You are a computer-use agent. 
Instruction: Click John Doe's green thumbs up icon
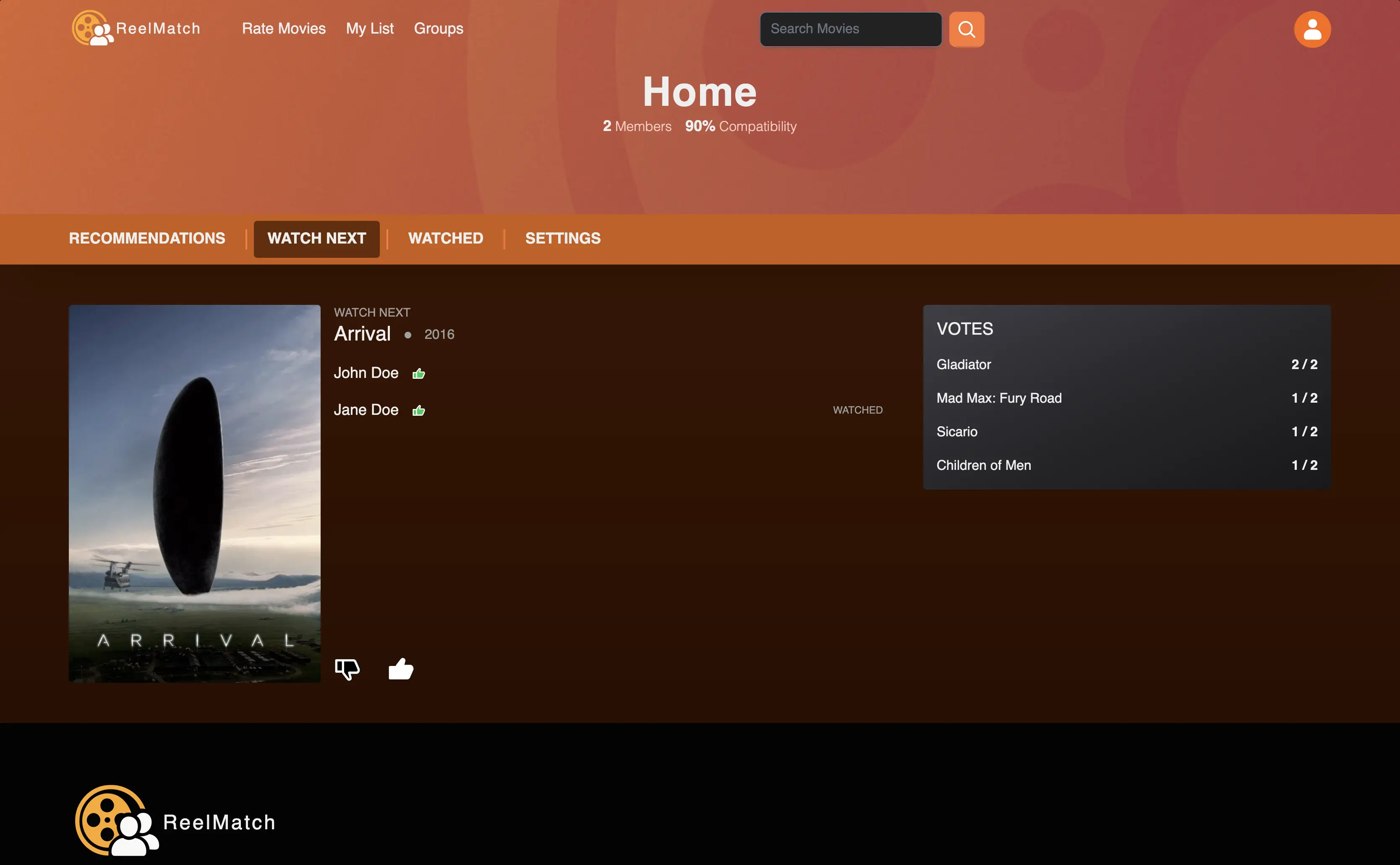418,374
